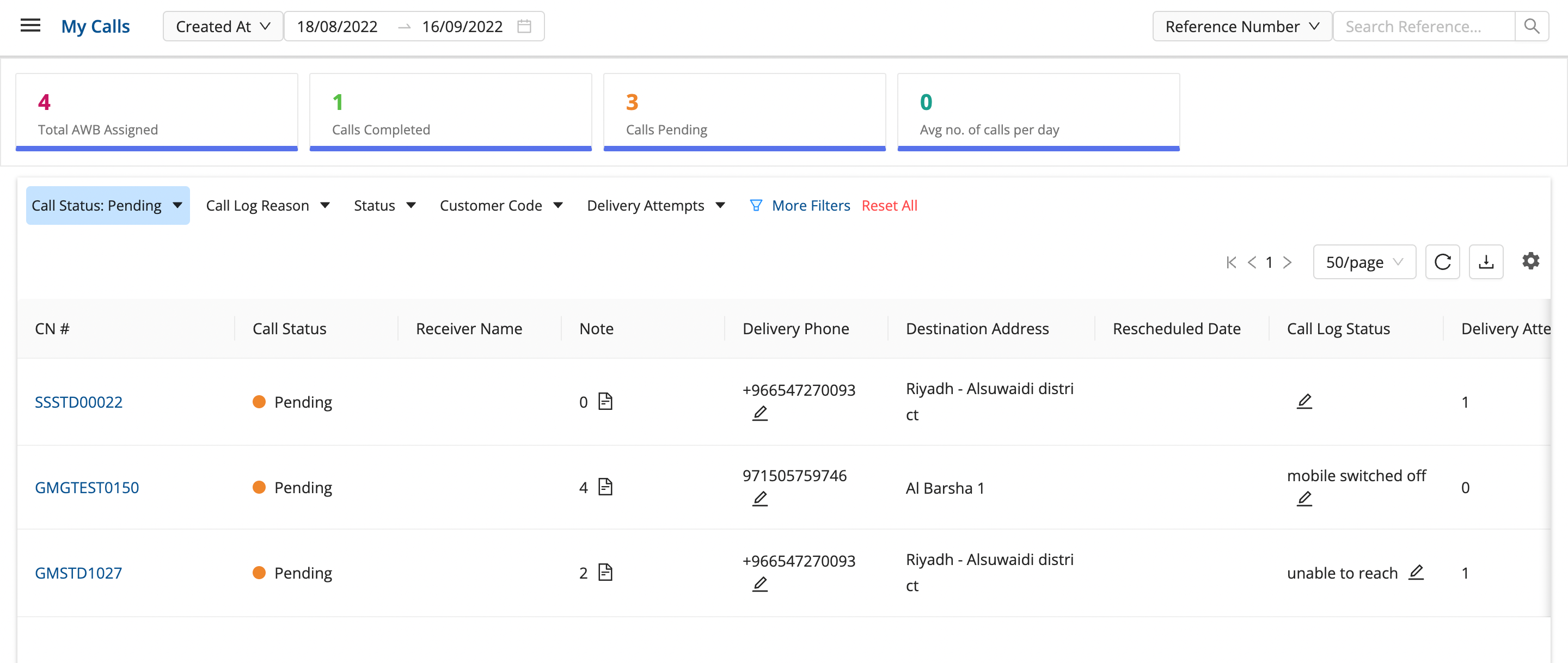
Task: Focus the Search Reference input field
Action: coord(1423,26)
